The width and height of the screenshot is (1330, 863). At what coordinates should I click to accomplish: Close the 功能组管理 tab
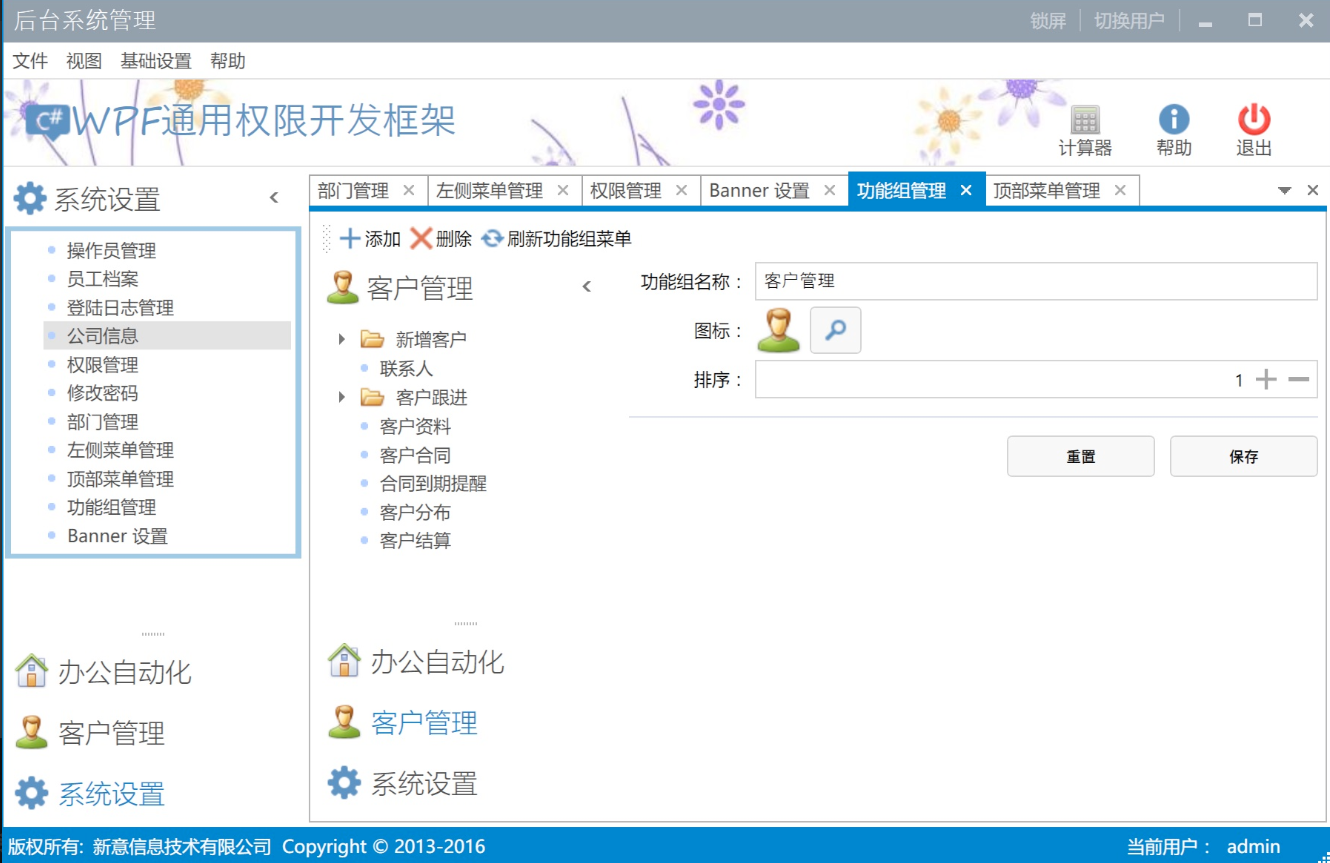pos(966,190)
